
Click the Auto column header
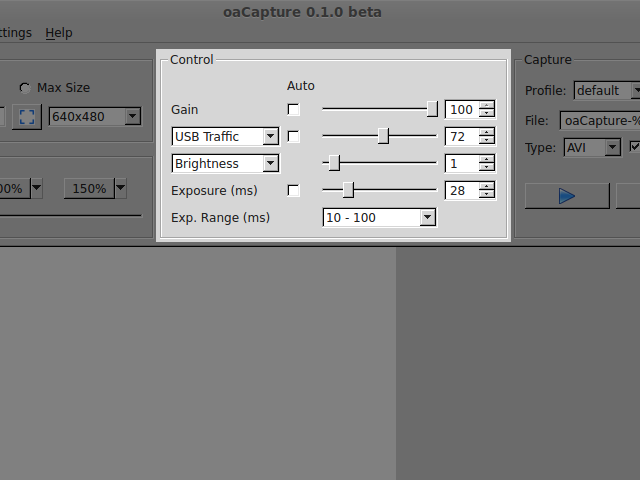301,86
